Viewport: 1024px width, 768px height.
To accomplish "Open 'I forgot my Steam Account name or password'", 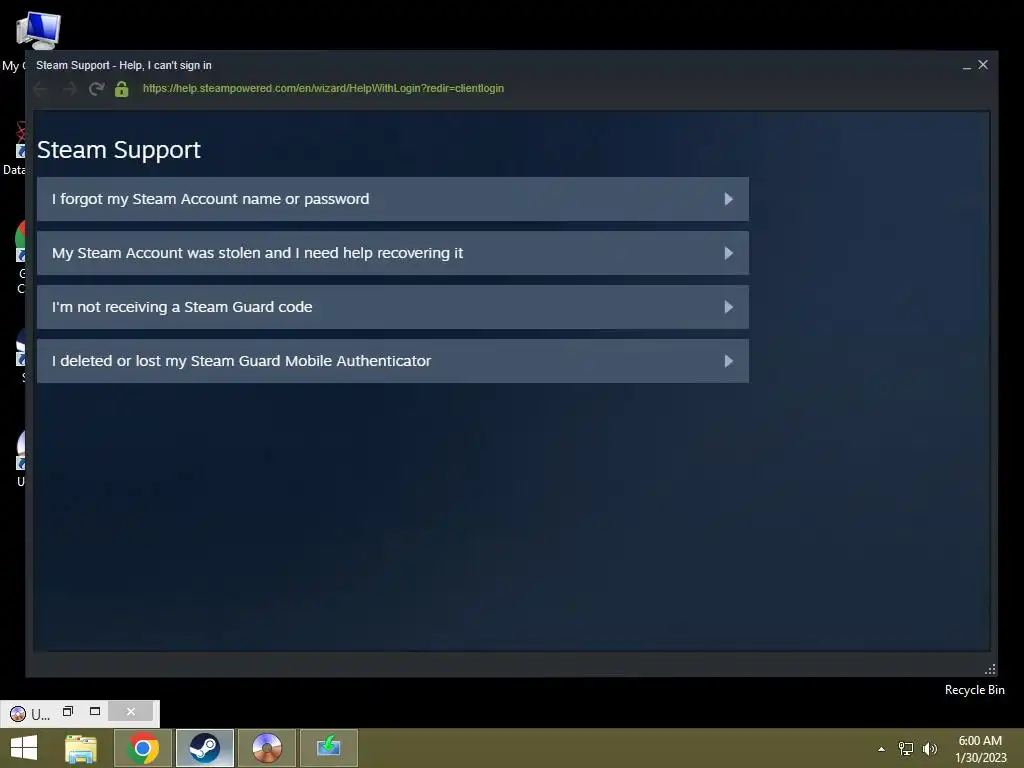I will click(x=392, y=199).
